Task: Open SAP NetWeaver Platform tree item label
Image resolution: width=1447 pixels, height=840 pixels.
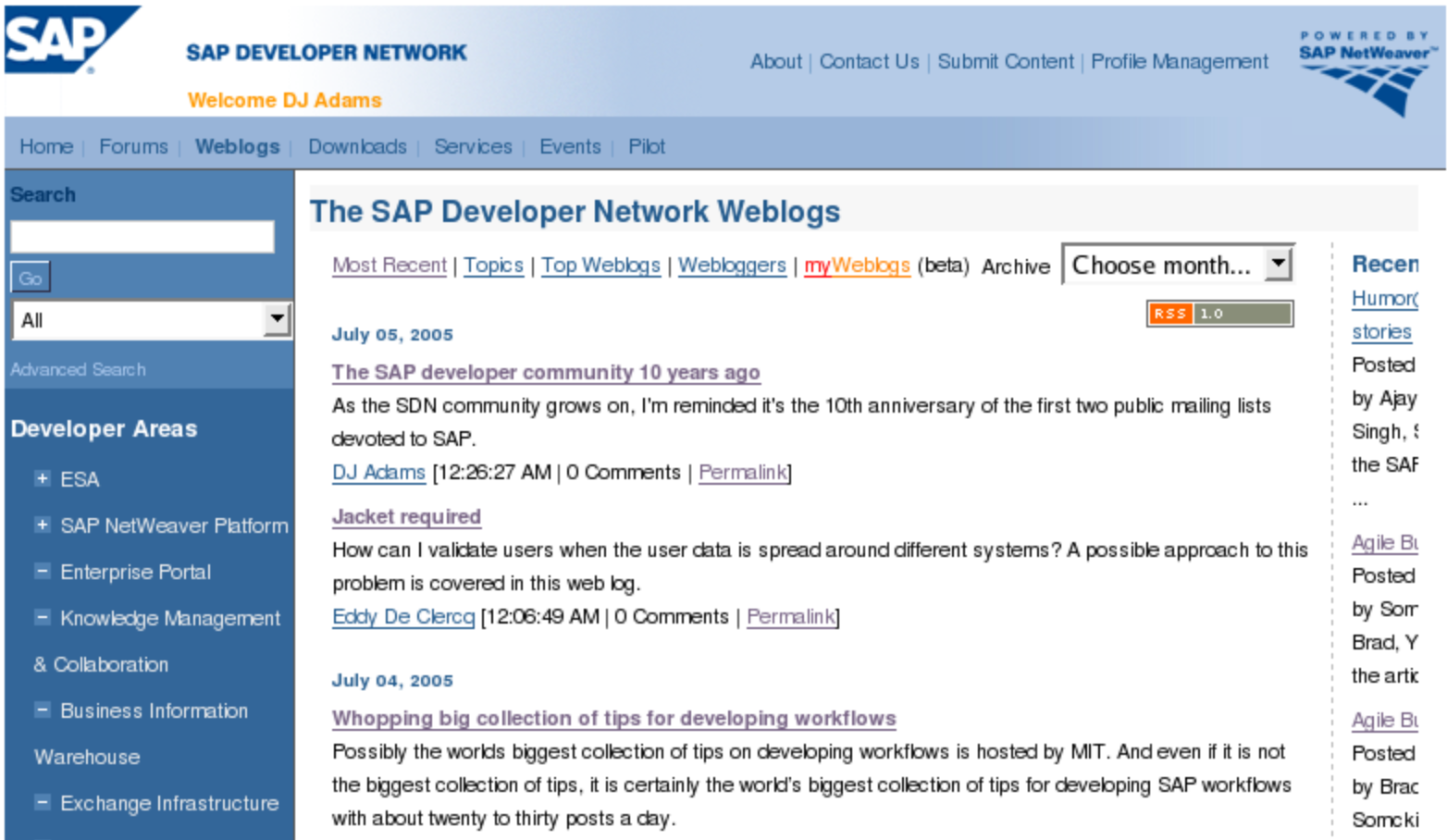Action: [174, 525]
